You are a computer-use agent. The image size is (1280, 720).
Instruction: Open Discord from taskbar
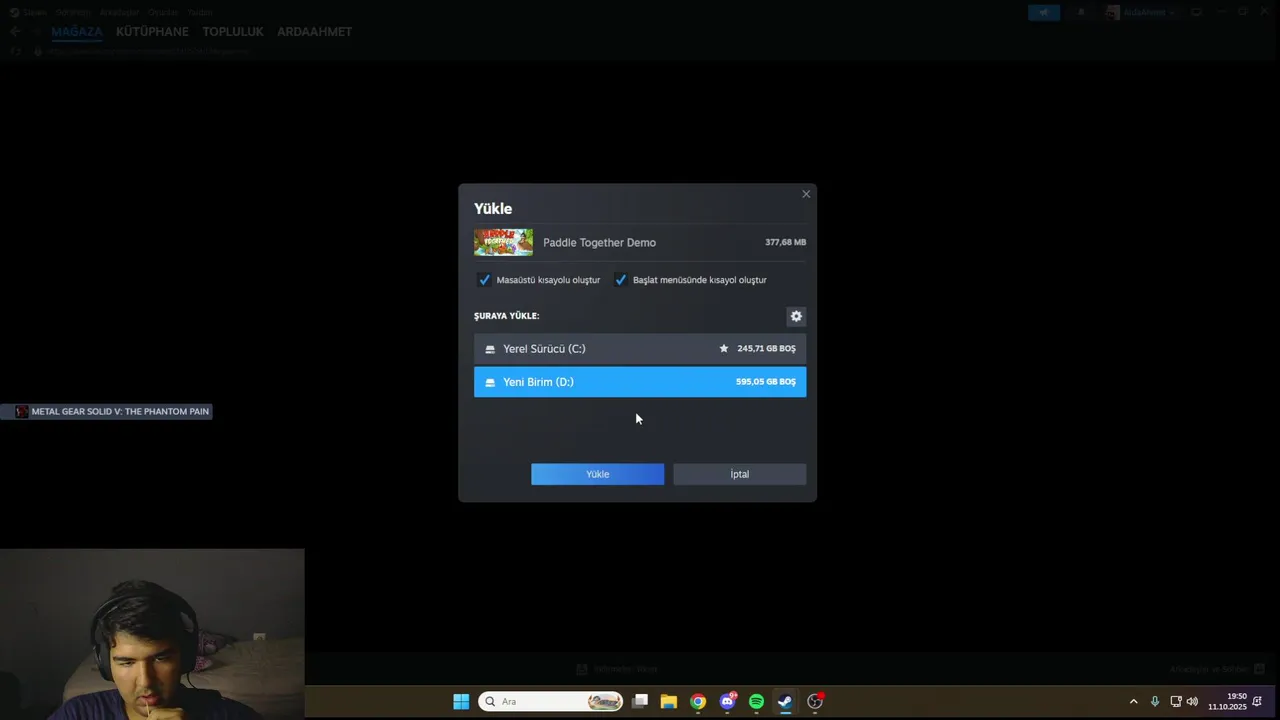[727, 701]
